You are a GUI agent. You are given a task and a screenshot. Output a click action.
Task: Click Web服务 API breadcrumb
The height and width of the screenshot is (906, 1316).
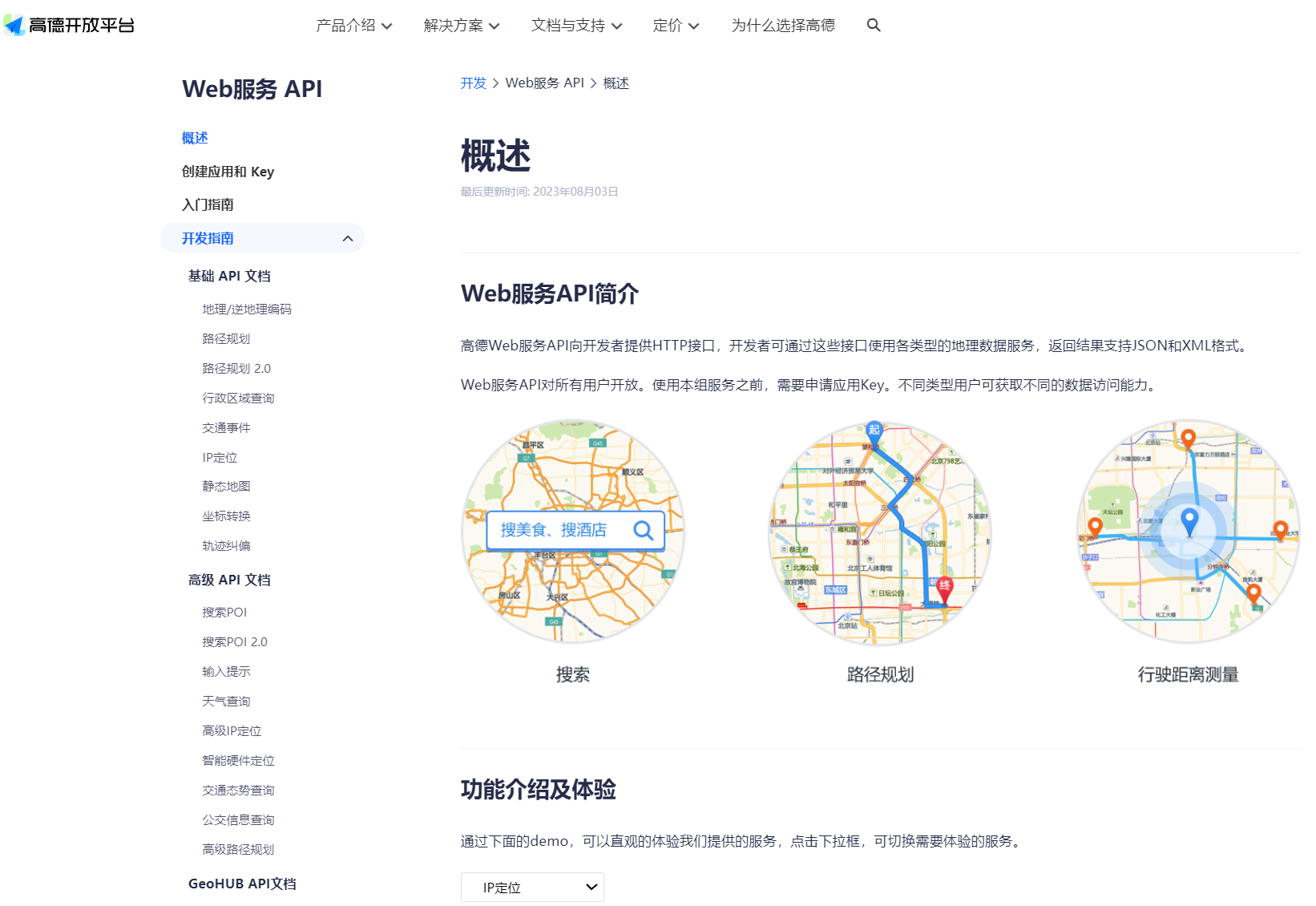click(x=545, y=83)
